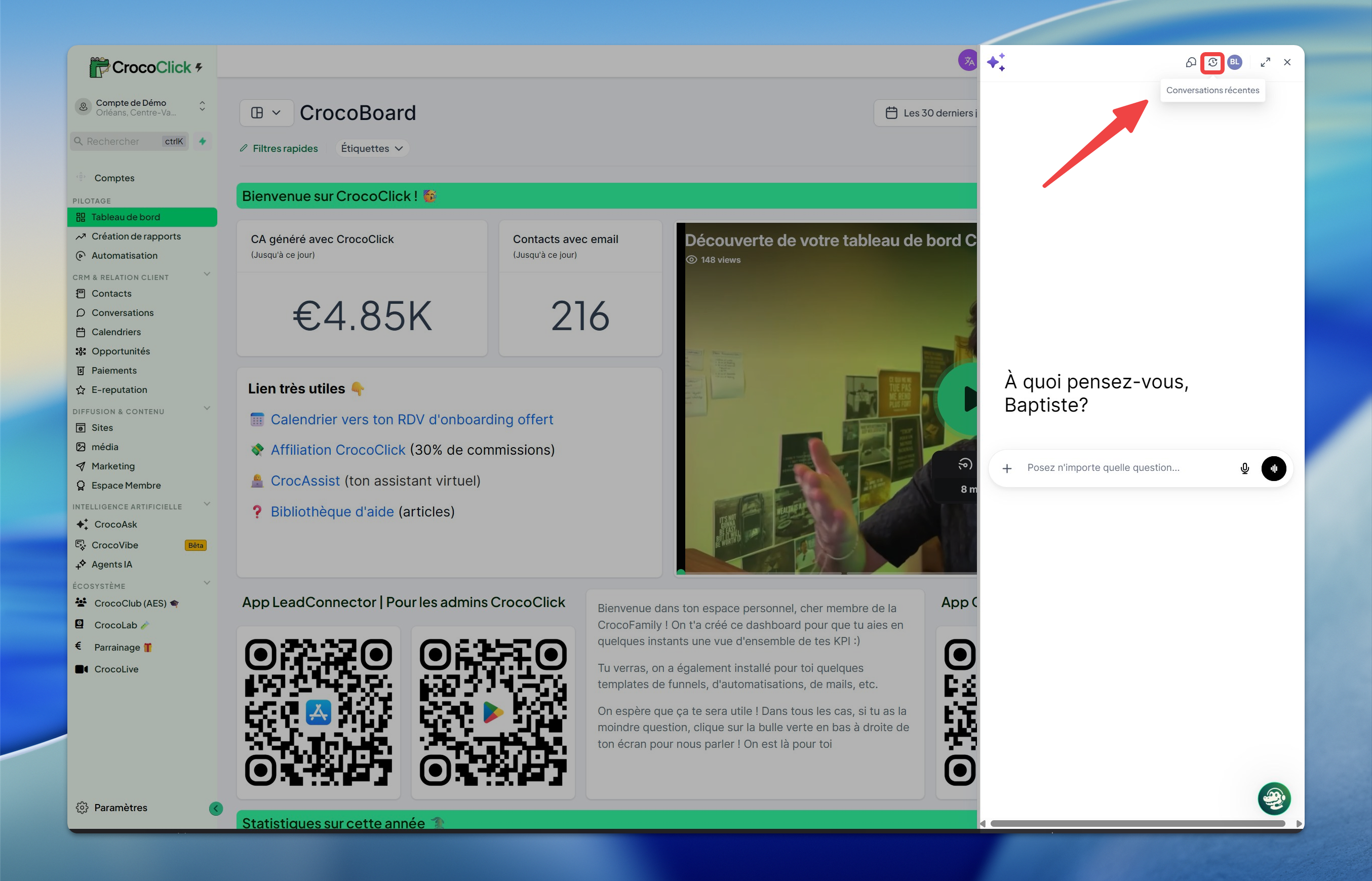Screen dimensions: 1372x881
Task: Open CrocAssist virtual assistant link
Action: coord(305,481)
